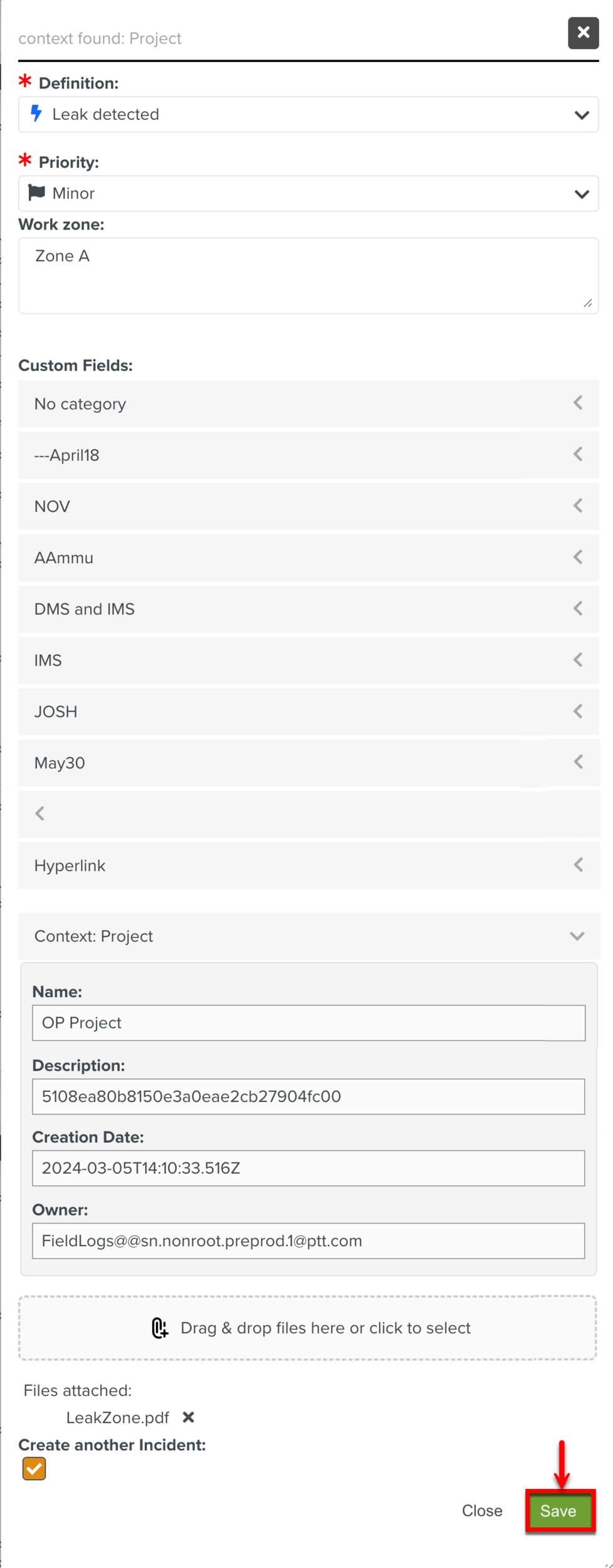Viewport: 613px width, 1568px height.
Task: Expand the May30 category chevron
Action: (x=578, y=762)
